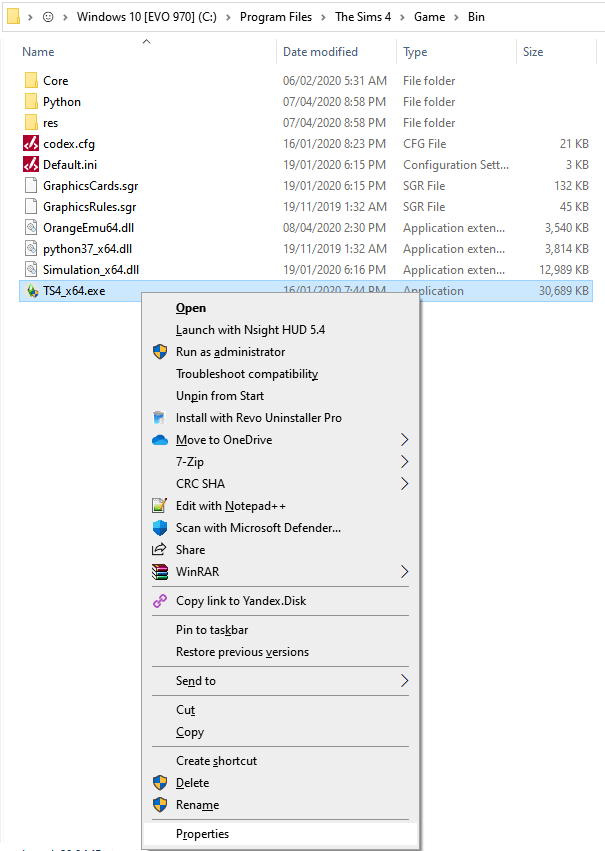Click the WinRAR books icon
Screen dimensions: 605x851
[160, 572]
